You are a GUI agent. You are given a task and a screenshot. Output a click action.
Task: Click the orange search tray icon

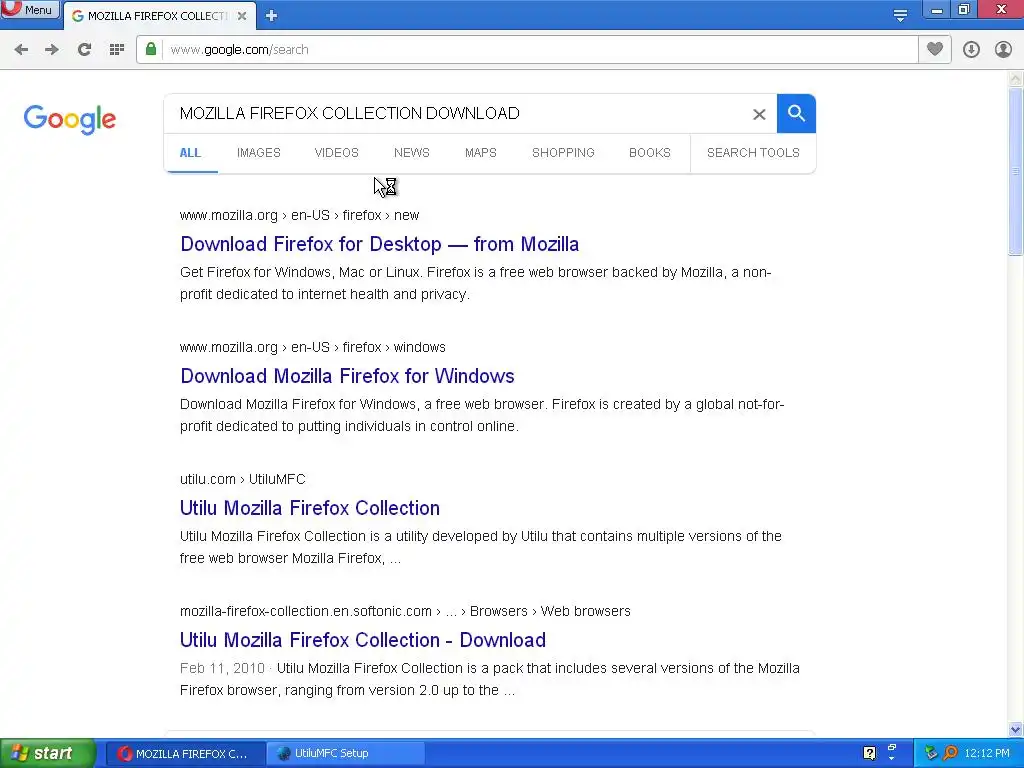(x=950, y=754)
